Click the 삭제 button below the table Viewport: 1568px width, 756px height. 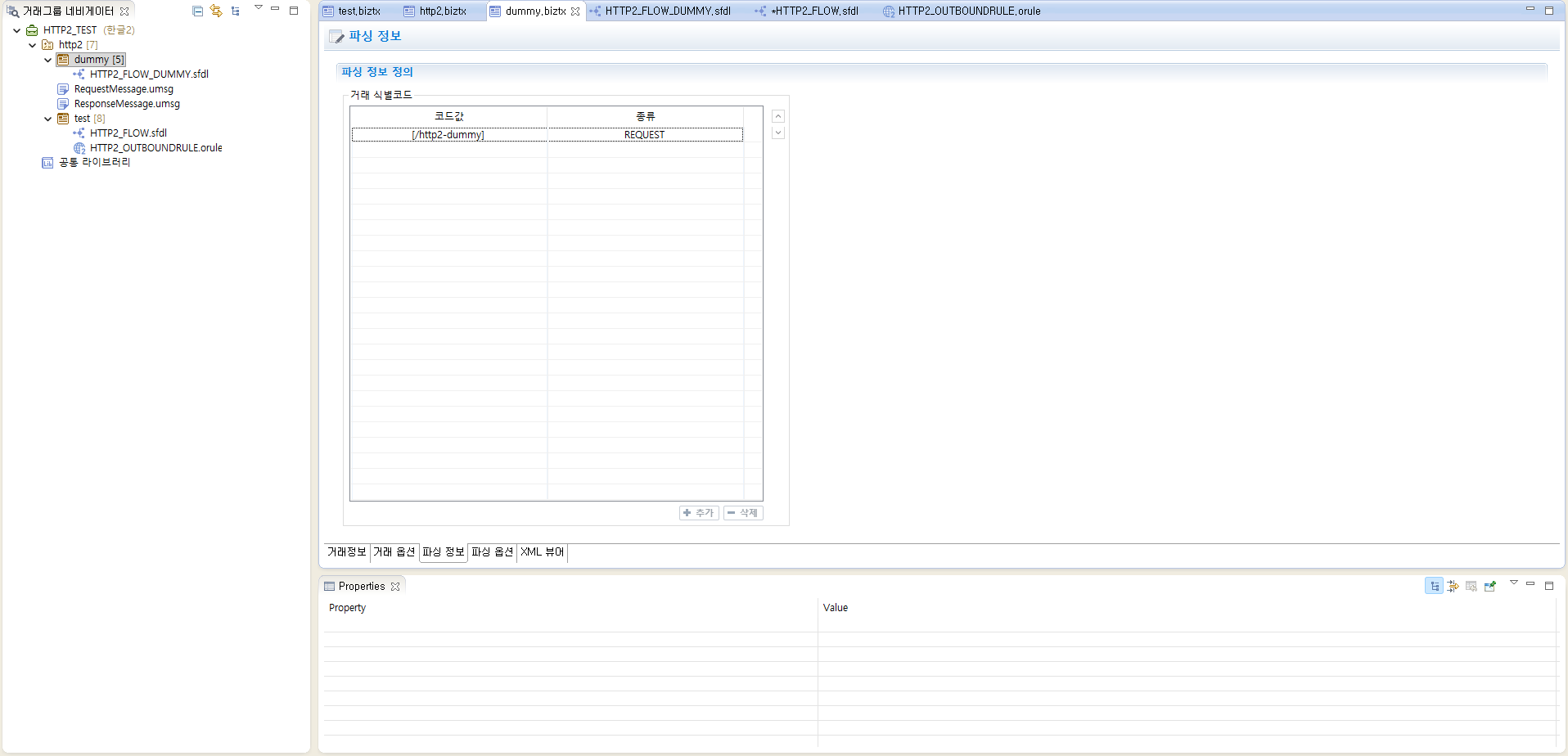point(742,512)
